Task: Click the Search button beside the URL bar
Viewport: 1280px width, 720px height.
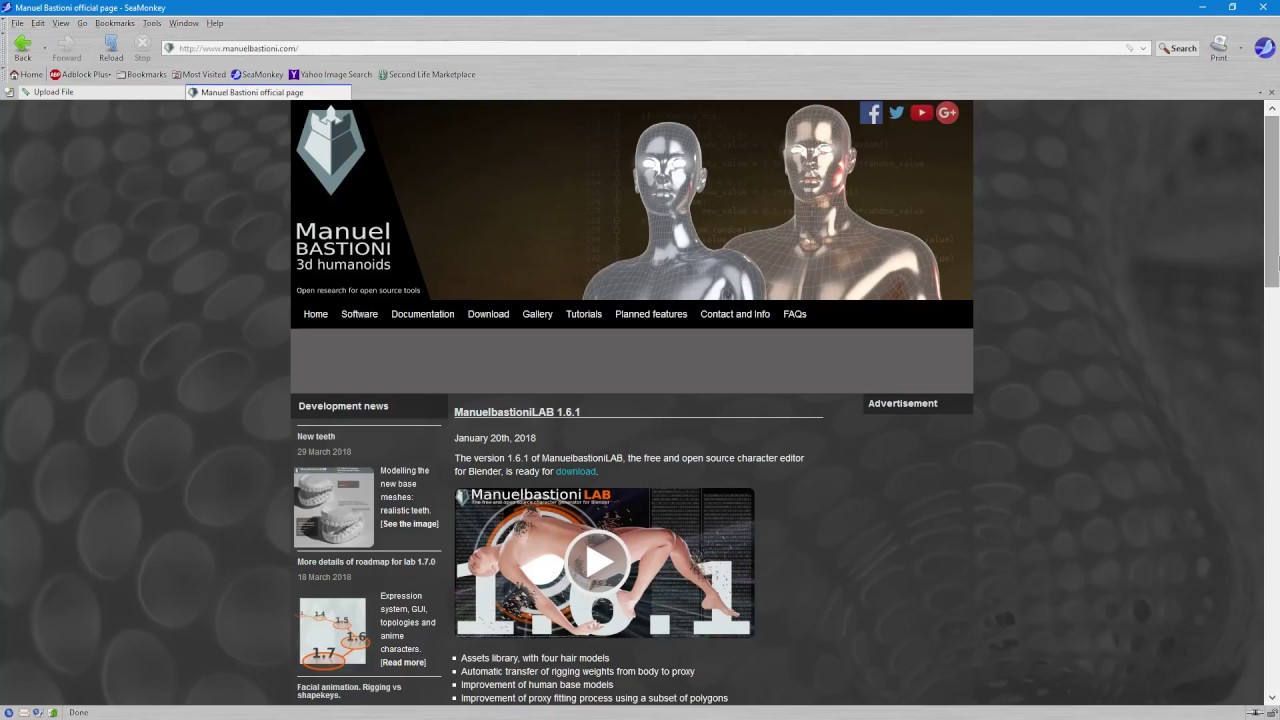Action: [x=1177, y=48]
